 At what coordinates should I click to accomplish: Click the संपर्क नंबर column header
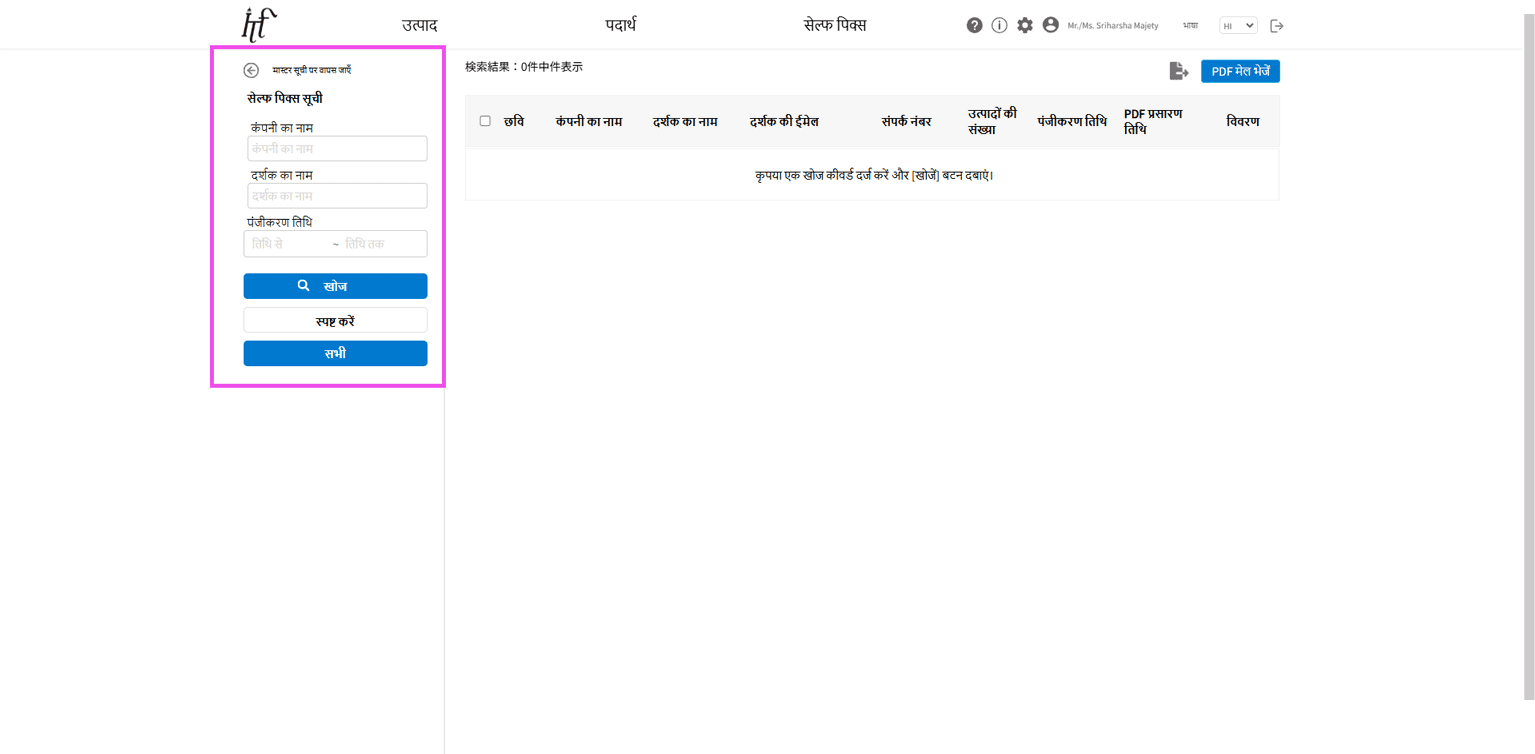tap(906, 121)
